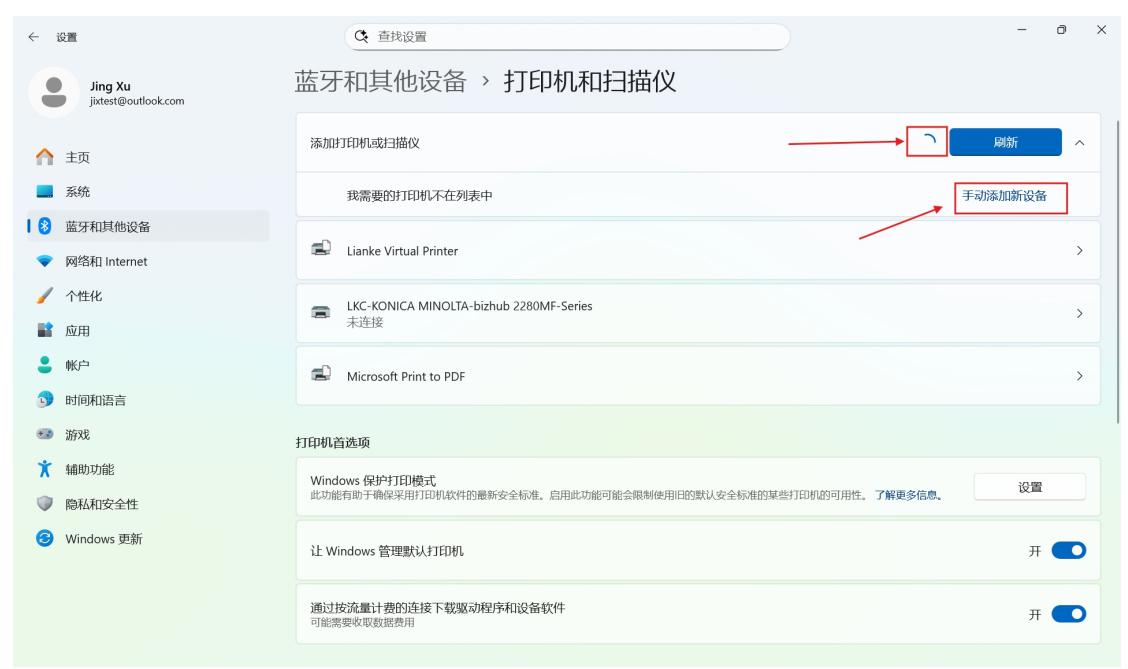Screen dimensions: 1128x669
Task: Click the 应用 apps icon
Action: pyautogui.click(x=45, y=330)
